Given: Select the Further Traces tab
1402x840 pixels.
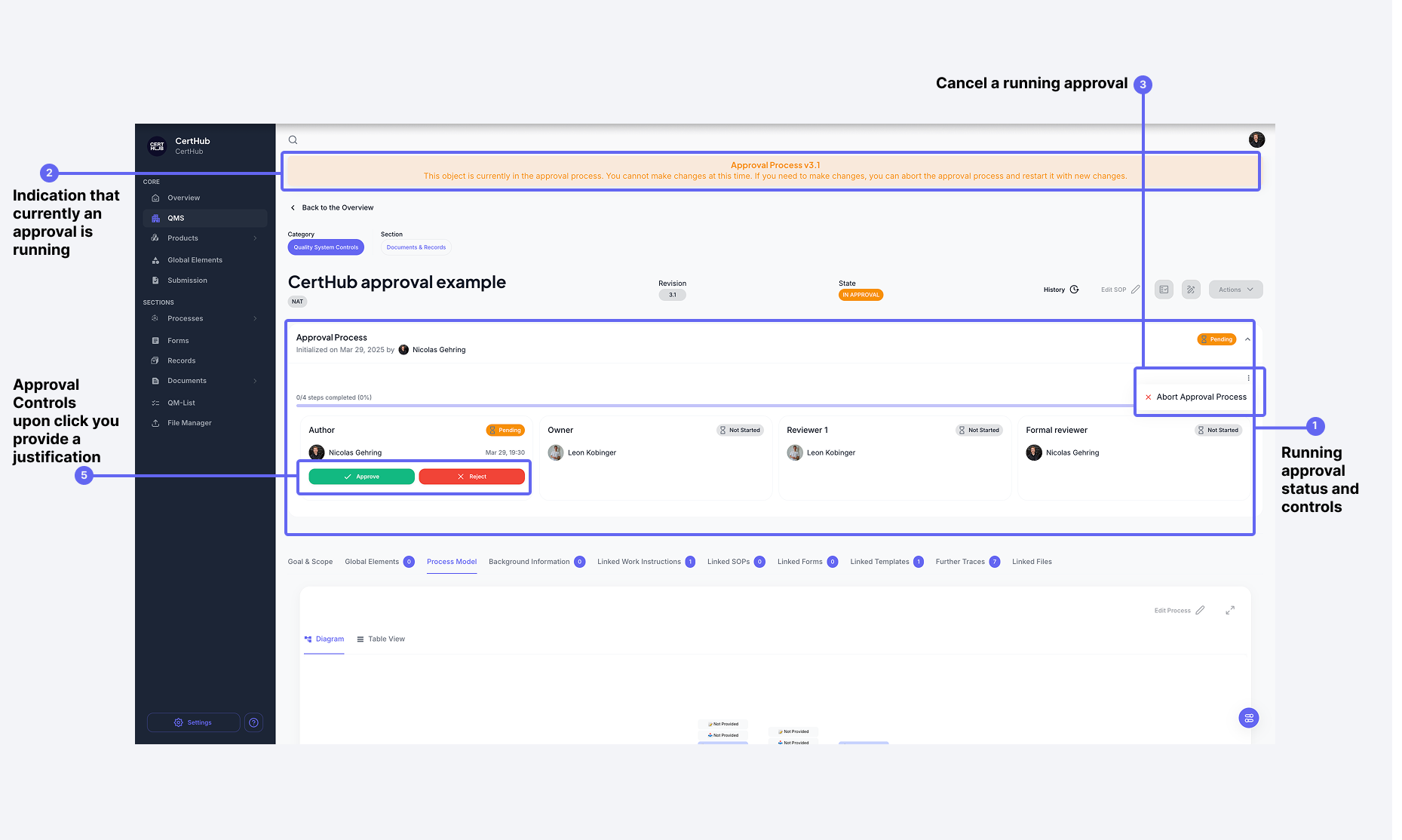Looking at the screenshot, I should 960,562.
